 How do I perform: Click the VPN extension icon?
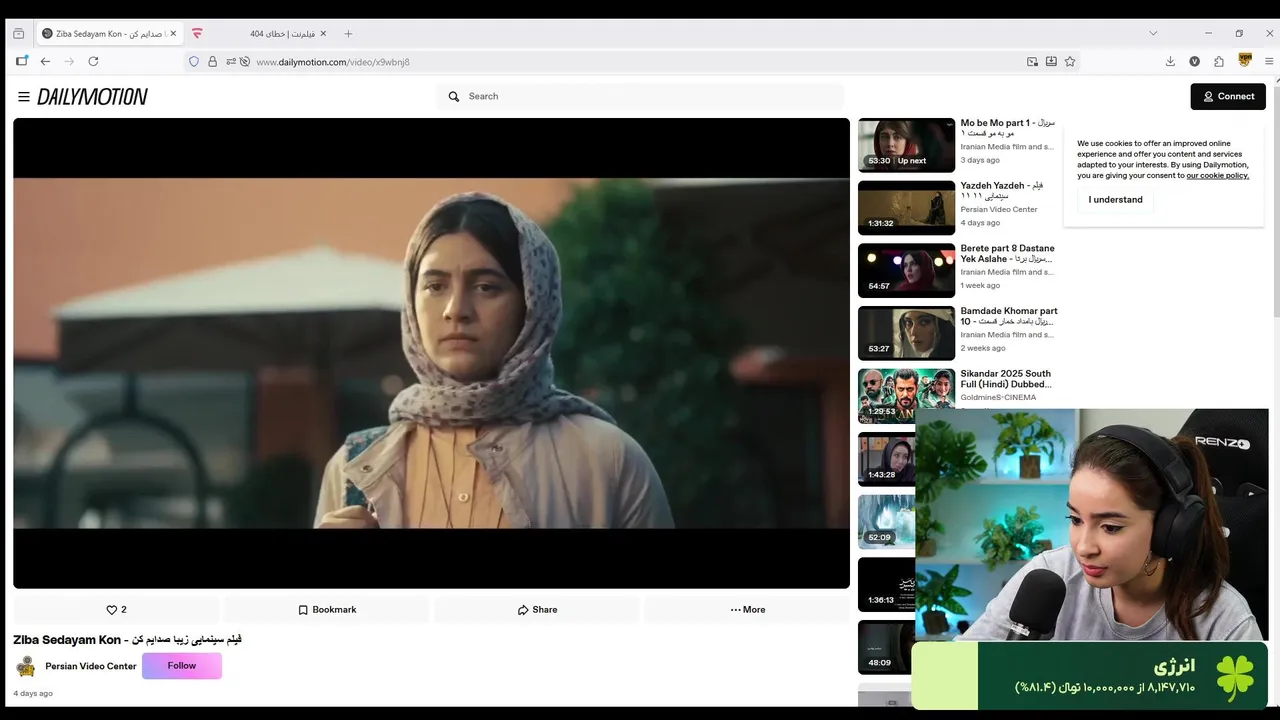pos(1245,61)
